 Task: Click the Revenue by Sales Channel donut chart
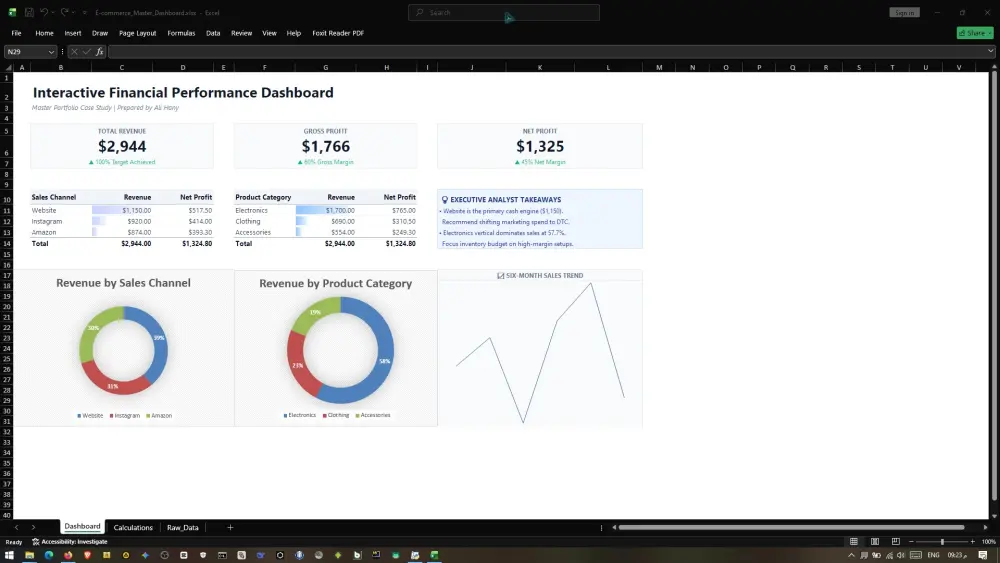pyautogui.click(x=124, y=351)
